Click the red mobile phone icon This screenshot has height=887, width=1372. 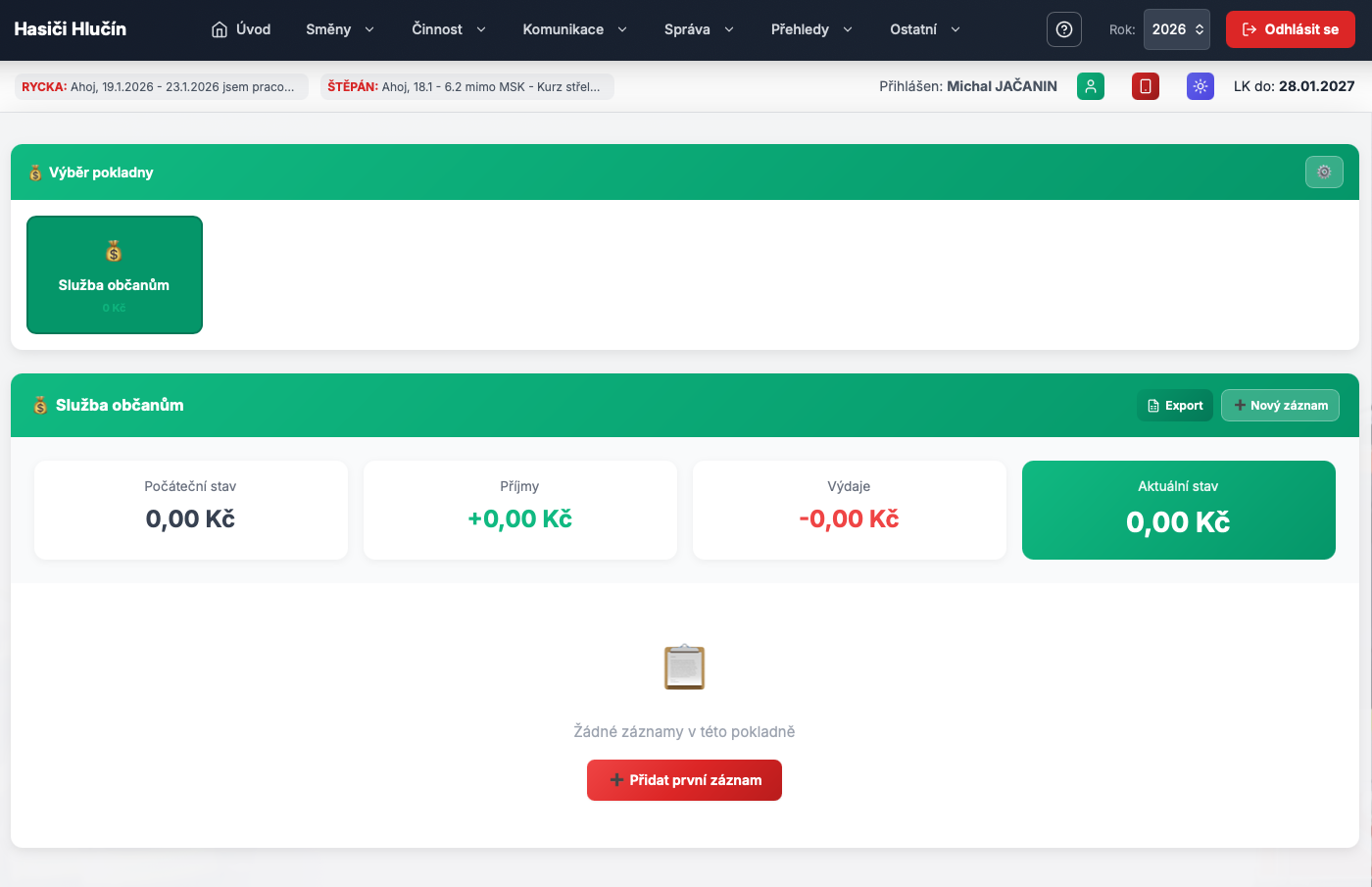pos(1146,86)
